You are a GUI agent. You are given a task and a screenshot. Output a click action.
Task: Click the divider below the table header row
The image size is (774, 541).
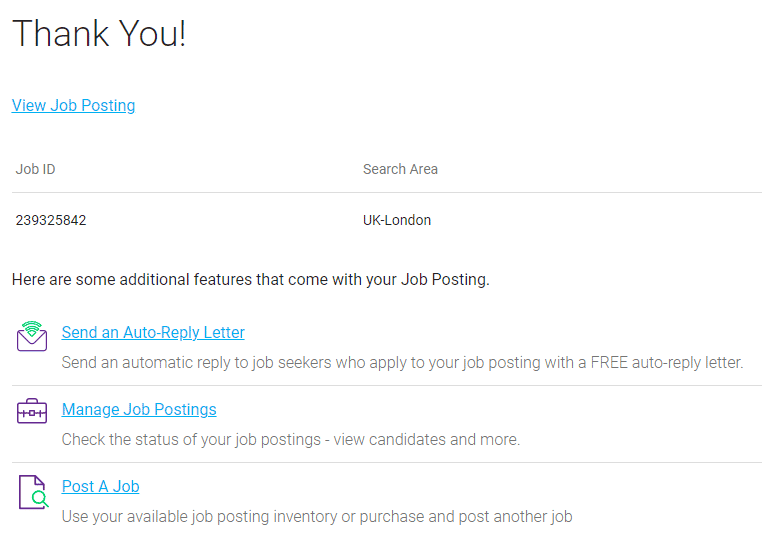point(387,193)
